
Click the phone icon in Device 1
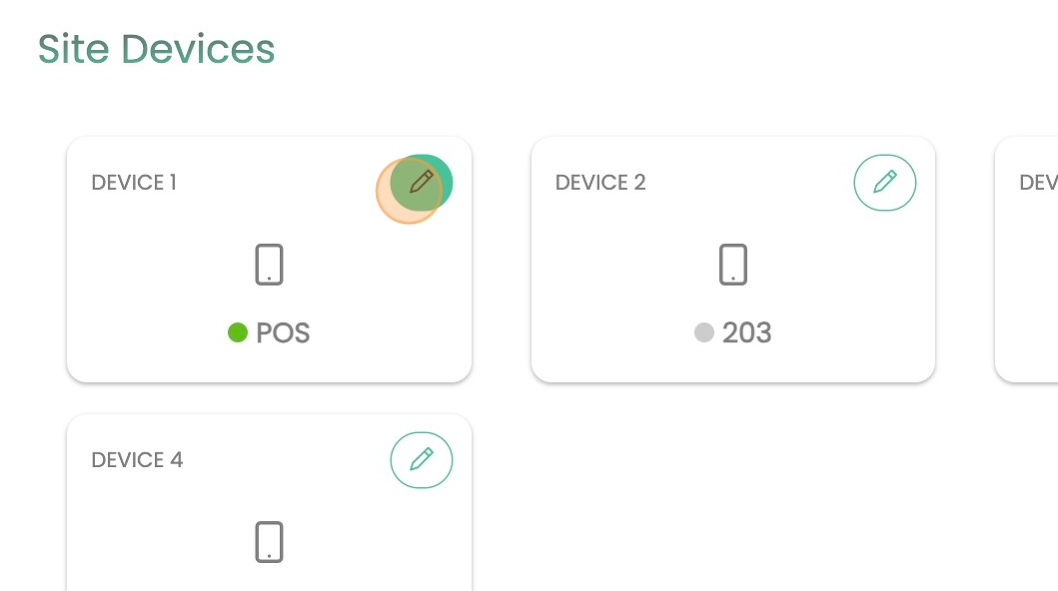click(x=269, y=265)
